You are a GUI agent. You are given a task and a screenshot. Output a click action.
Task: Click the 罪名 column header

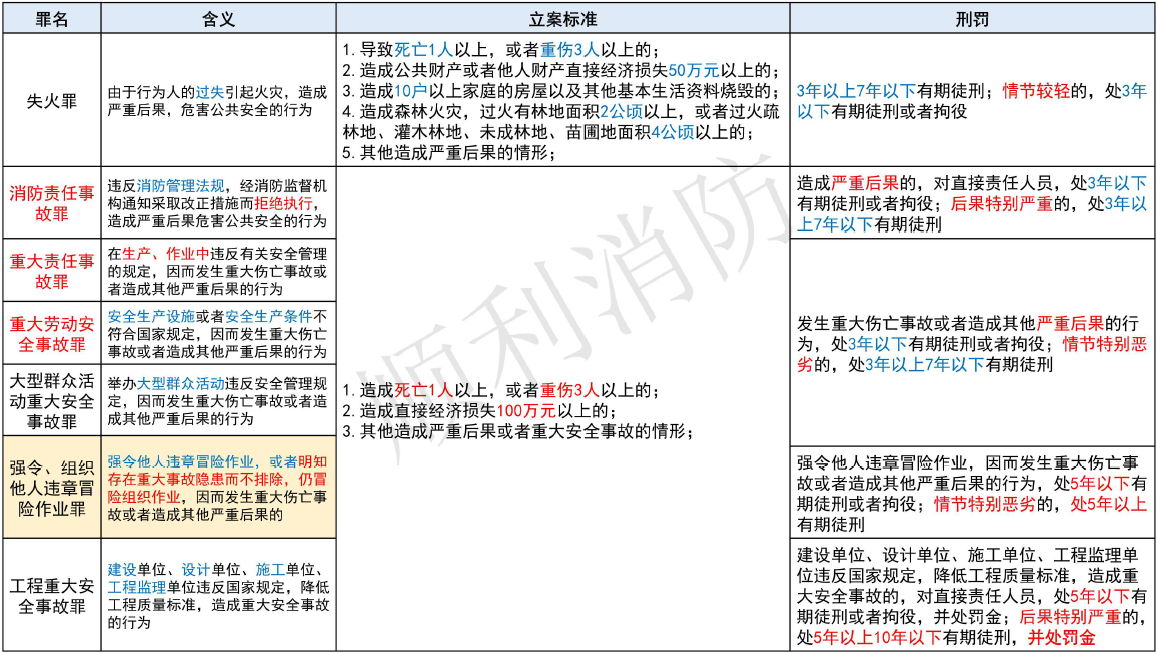coord(51,18)
